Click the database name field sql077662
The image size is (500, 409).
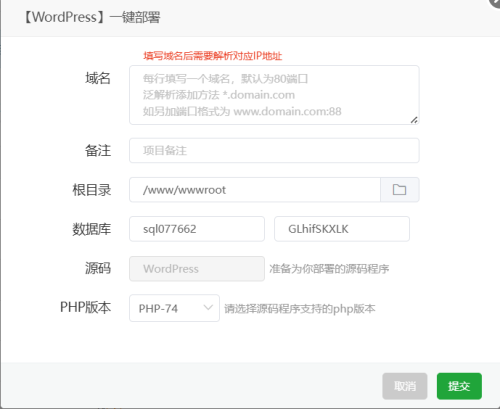197,229
